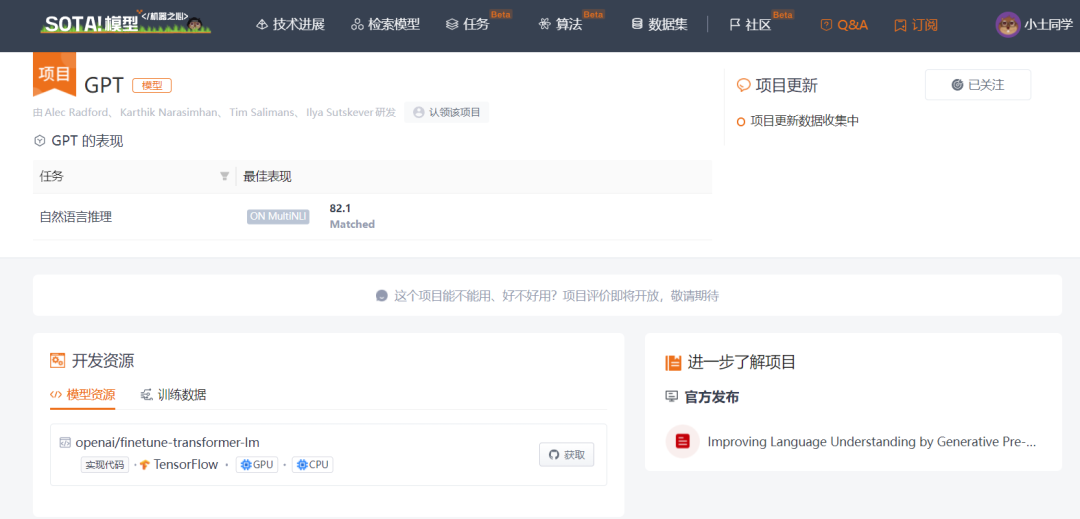The width and height of the screenshot is (1080, 519).
Task: Click the 自然语言推理 task cell
Action: point(76,217)
